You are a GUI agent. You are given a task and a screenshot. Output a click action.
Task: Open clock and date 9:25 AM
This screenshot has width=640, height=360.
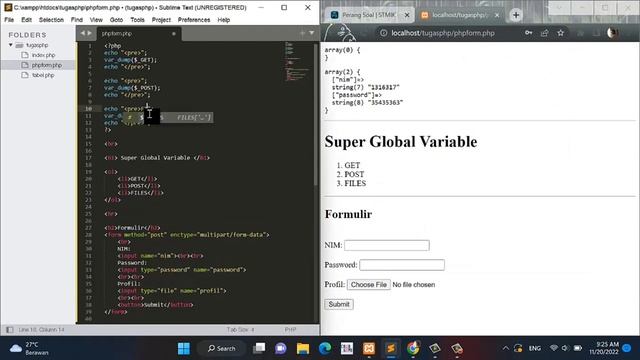click(604, 348)
